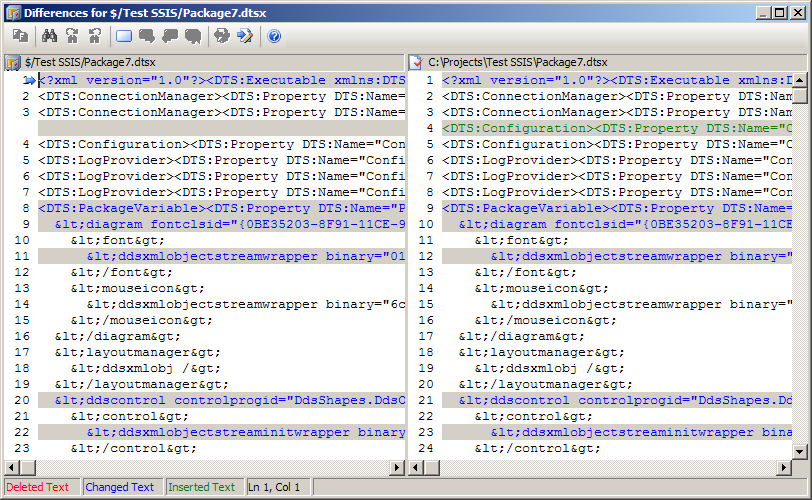This screenshot has height=500, width=812.
Task: Click left pane horizontal scrollbar thumb
Action: (x=27, y=468)
